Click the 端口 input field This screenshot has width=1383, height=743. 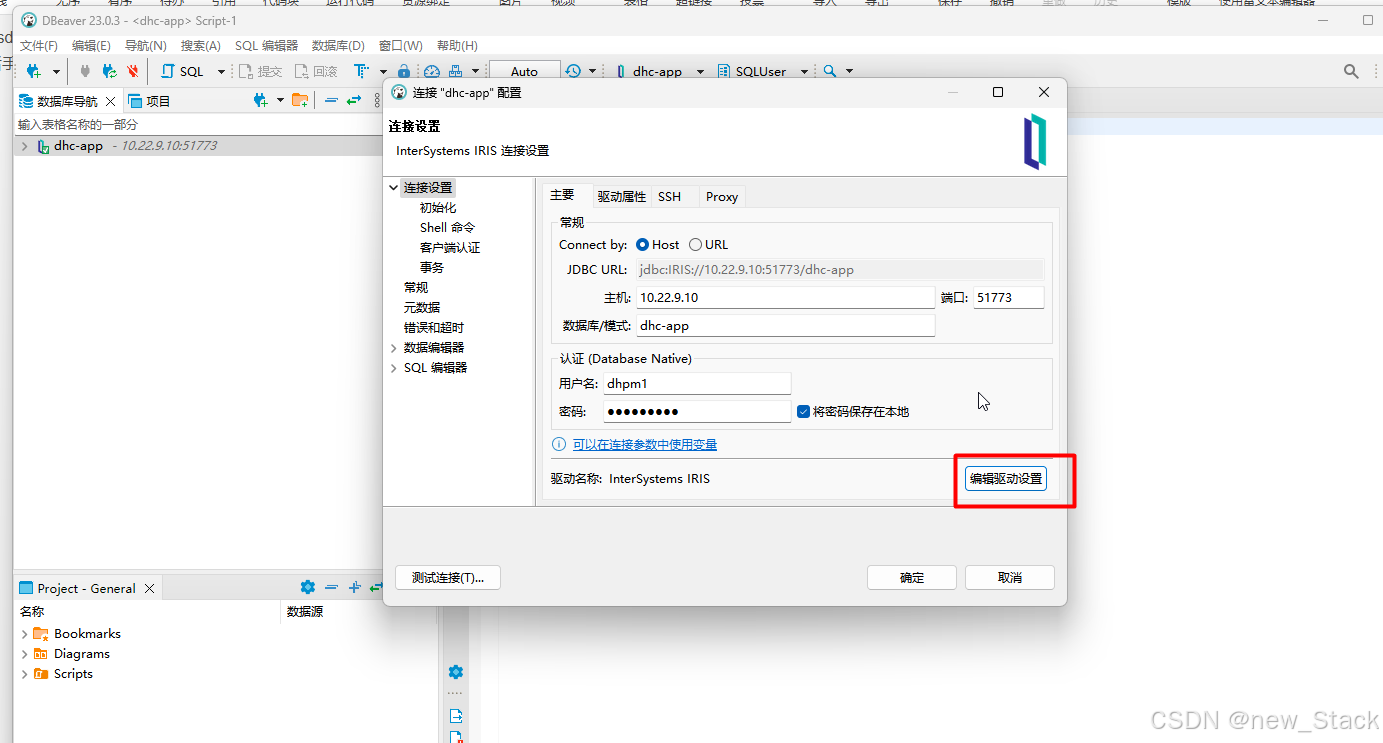click(x=1008, y=298)
